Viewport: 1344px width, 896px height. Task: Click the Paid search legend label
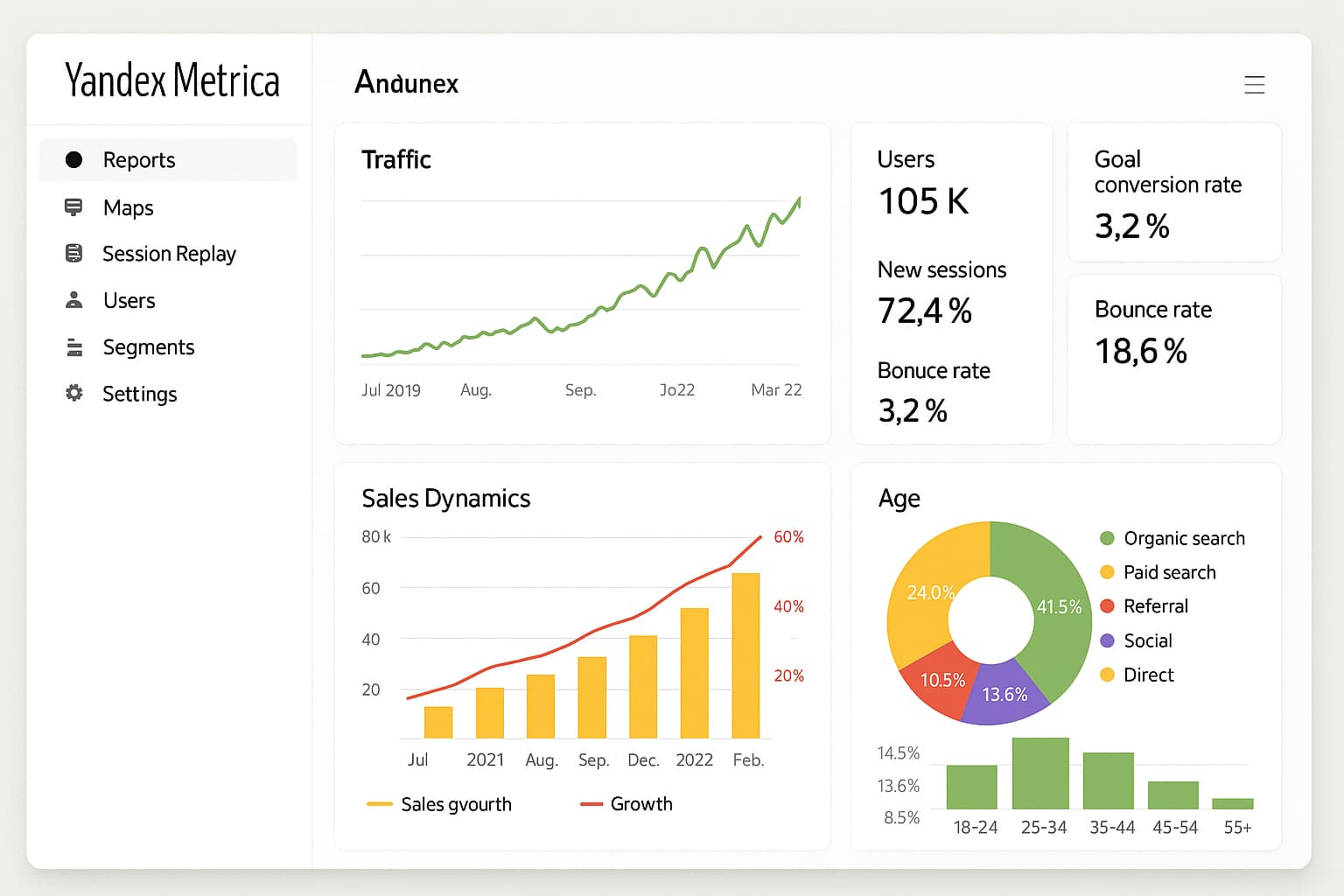coord(1170,572)
